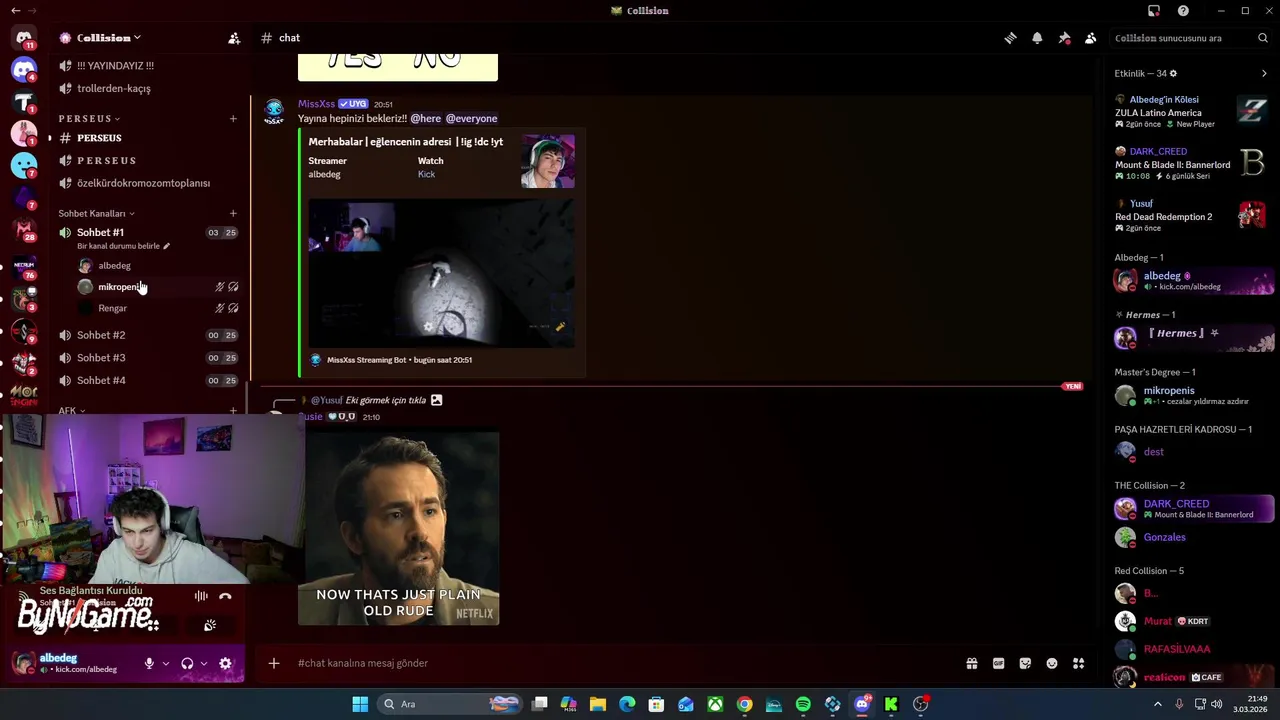
Task: Collapse the PERSEUS category
Action: (x=89, y=119)
